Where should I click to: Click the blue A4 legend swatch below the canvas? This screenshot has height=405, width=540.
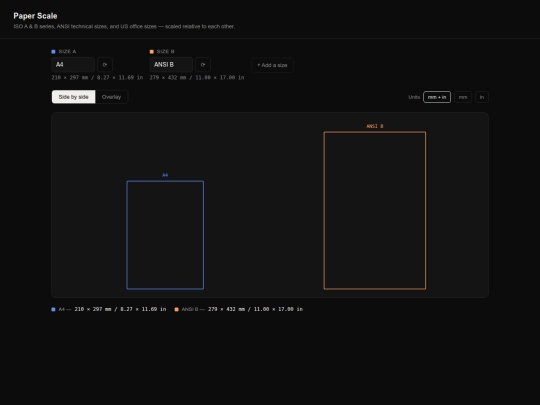[53, 309]
